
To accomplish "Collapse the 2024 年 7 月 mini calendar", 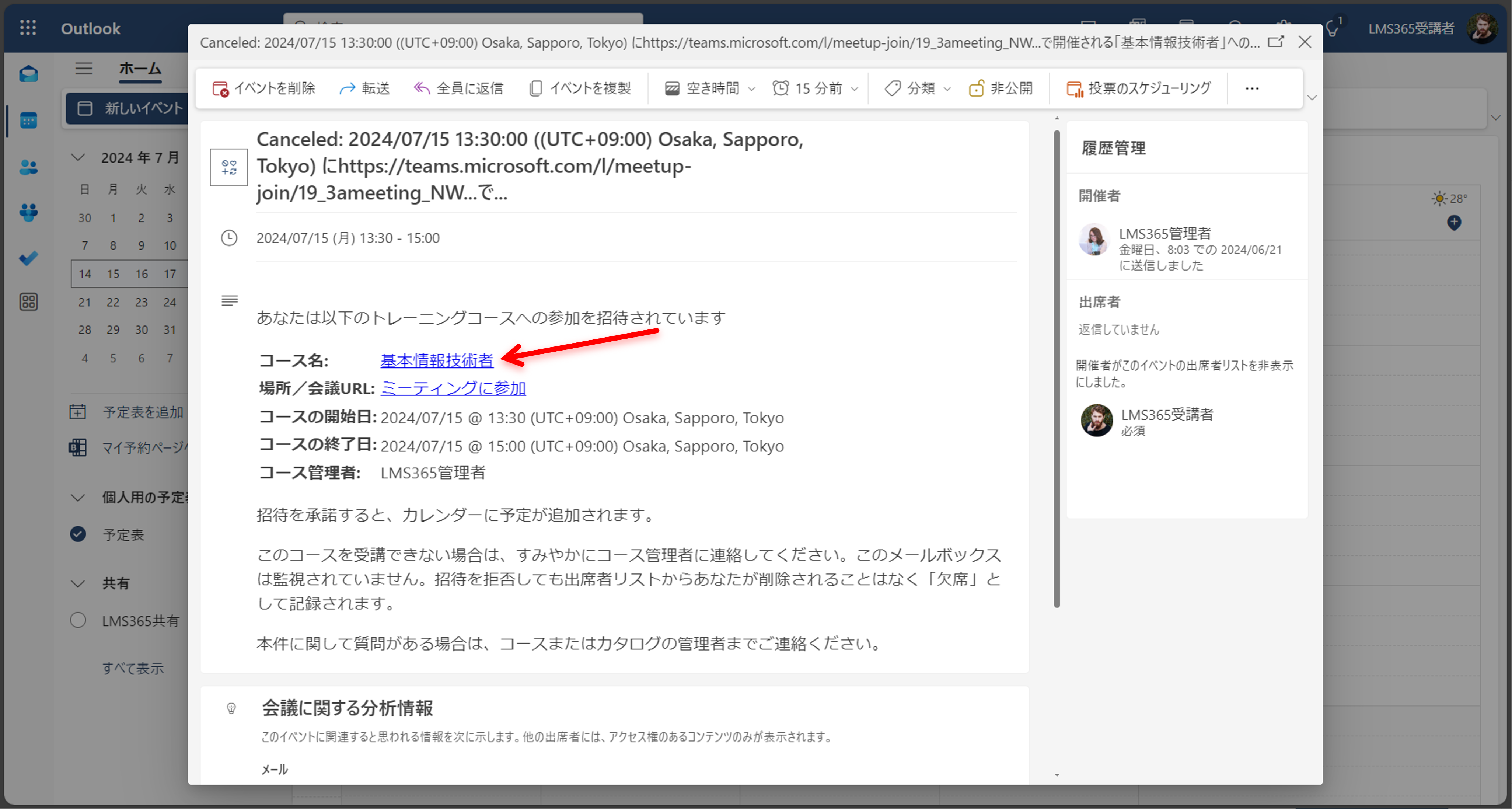I will pos(78,157).
